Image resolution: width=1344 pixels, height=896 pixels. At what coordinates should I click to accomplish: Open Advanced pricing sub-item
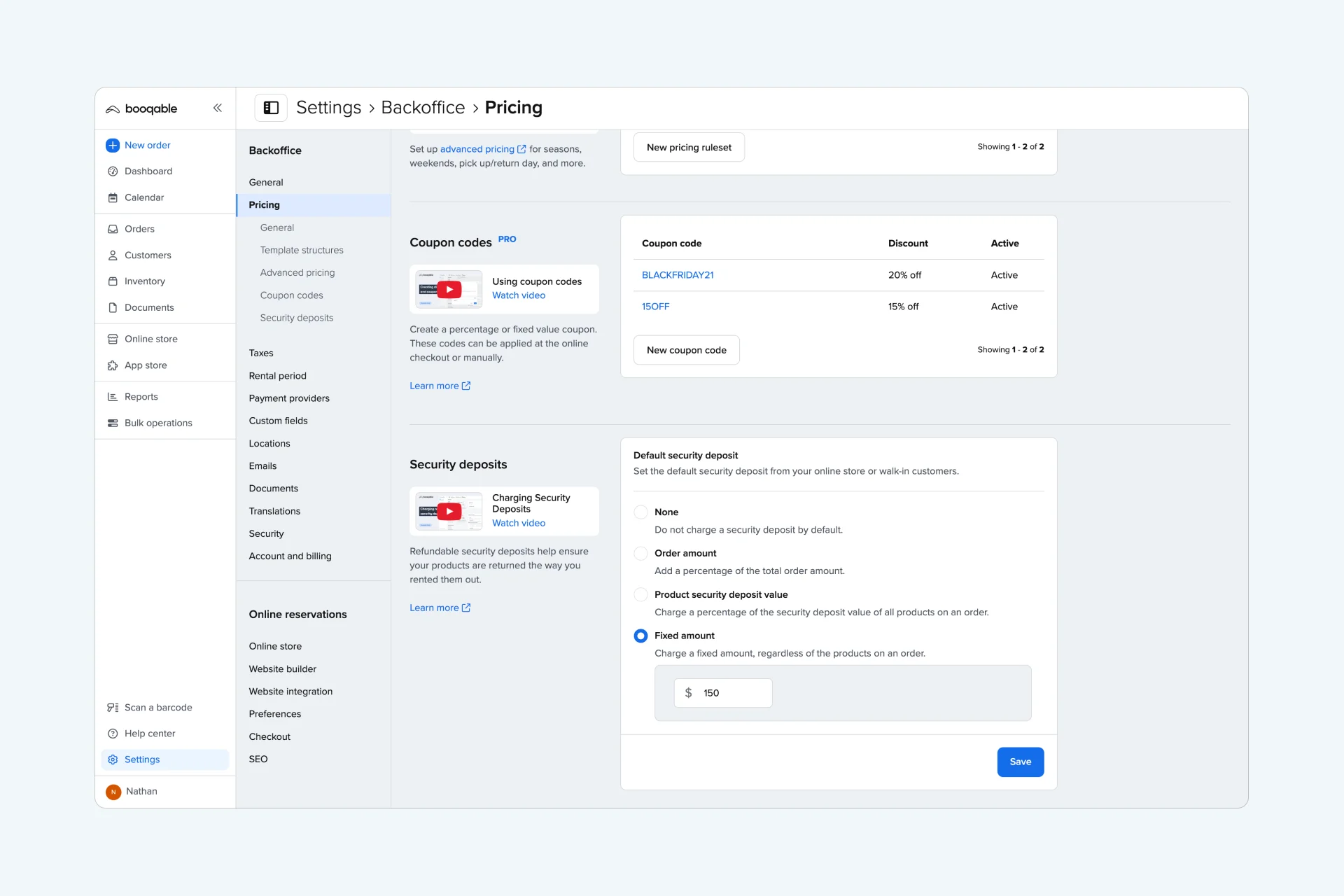click(x=297, y=272)
